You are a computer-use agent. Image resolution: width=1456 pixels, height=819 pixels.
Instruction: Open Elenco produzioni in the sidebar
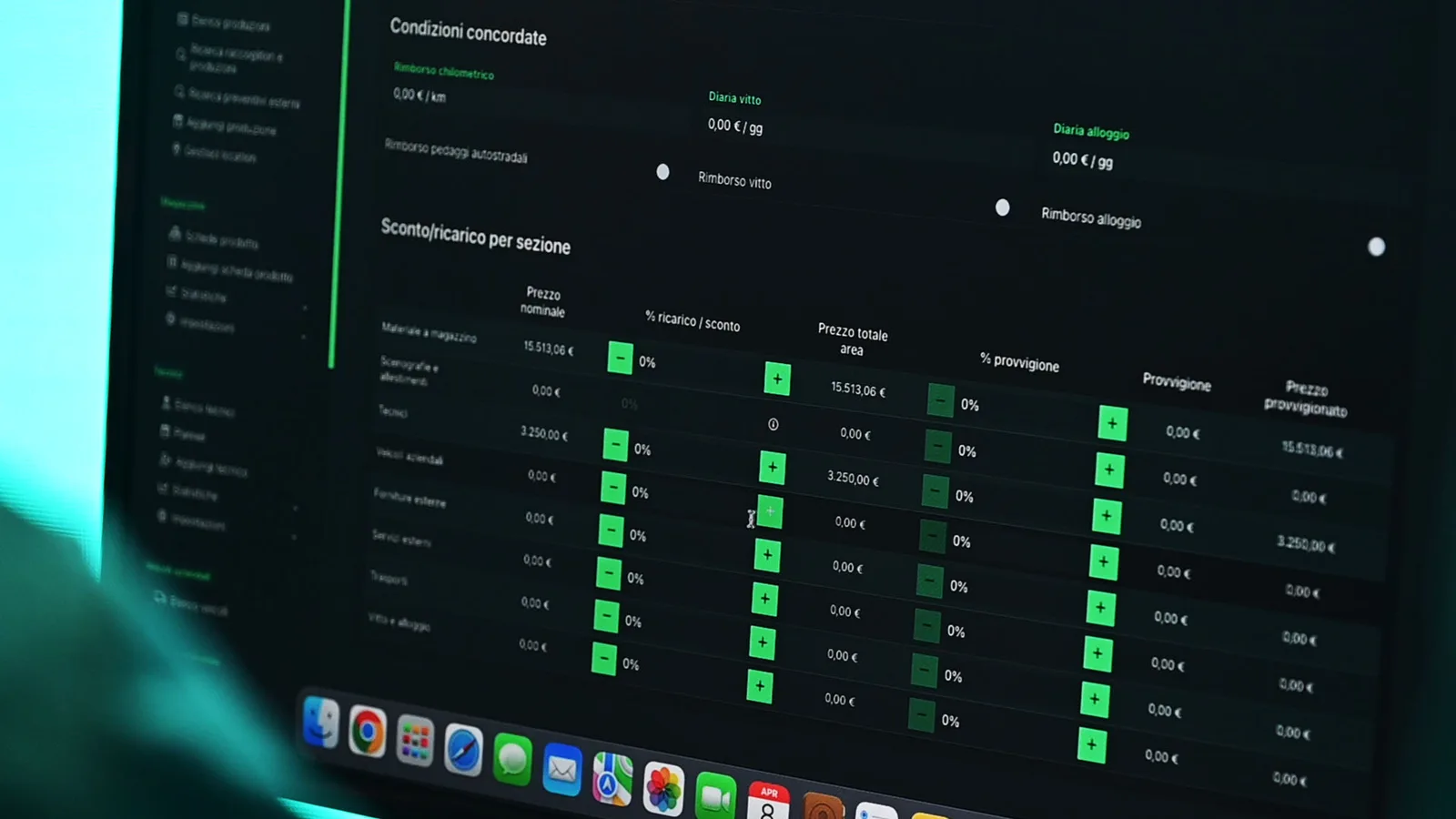[x=224, y=23]
